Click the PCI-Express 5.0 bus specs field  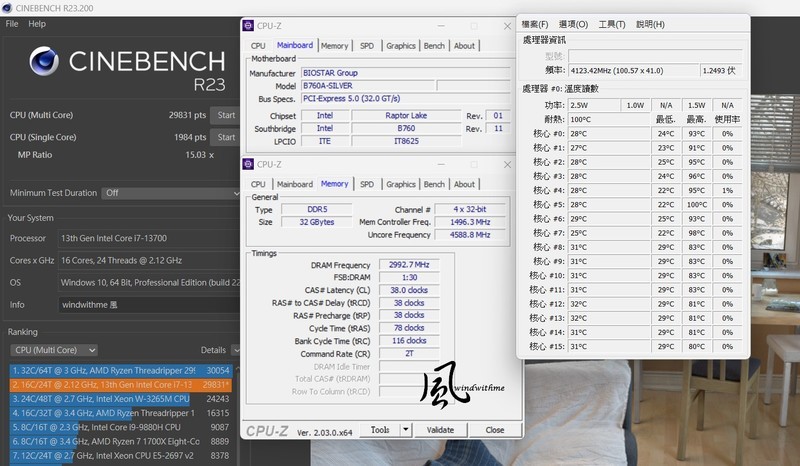tap(406, 99)
